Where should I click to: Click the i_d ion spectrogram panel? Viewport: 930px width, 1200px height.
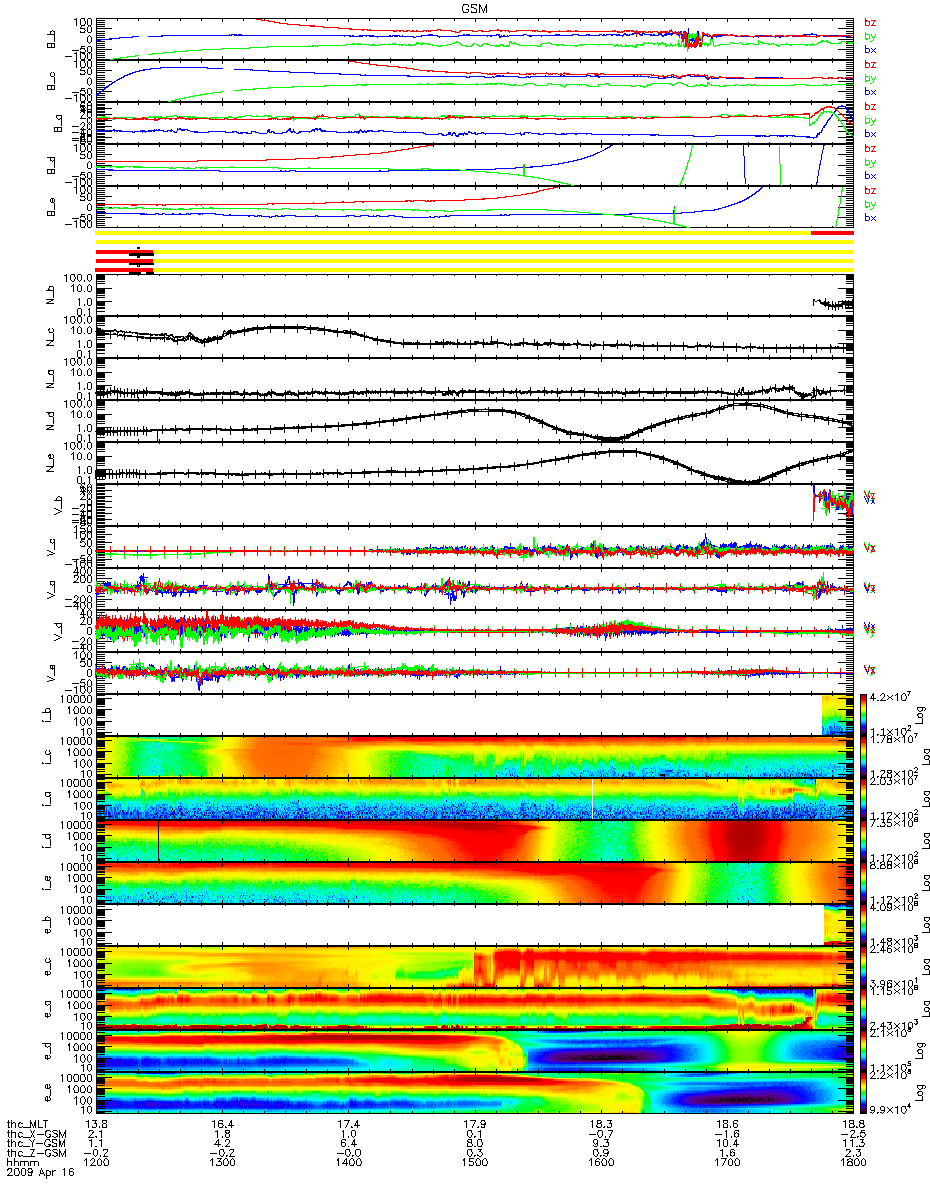(474, 840)
